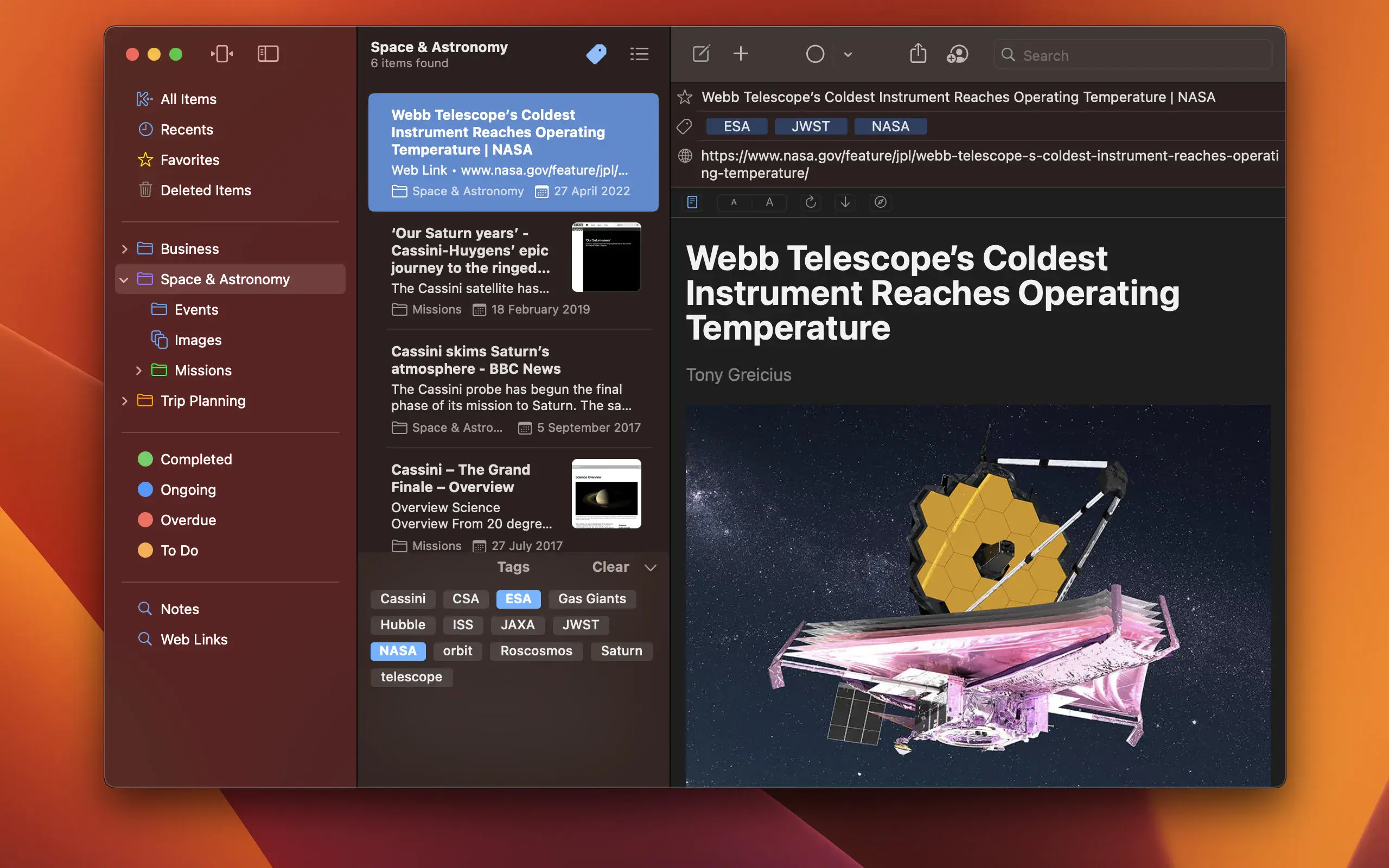Open the list view options icon
The height and width of the screenshot is (868, 1389).
(639, 54)
